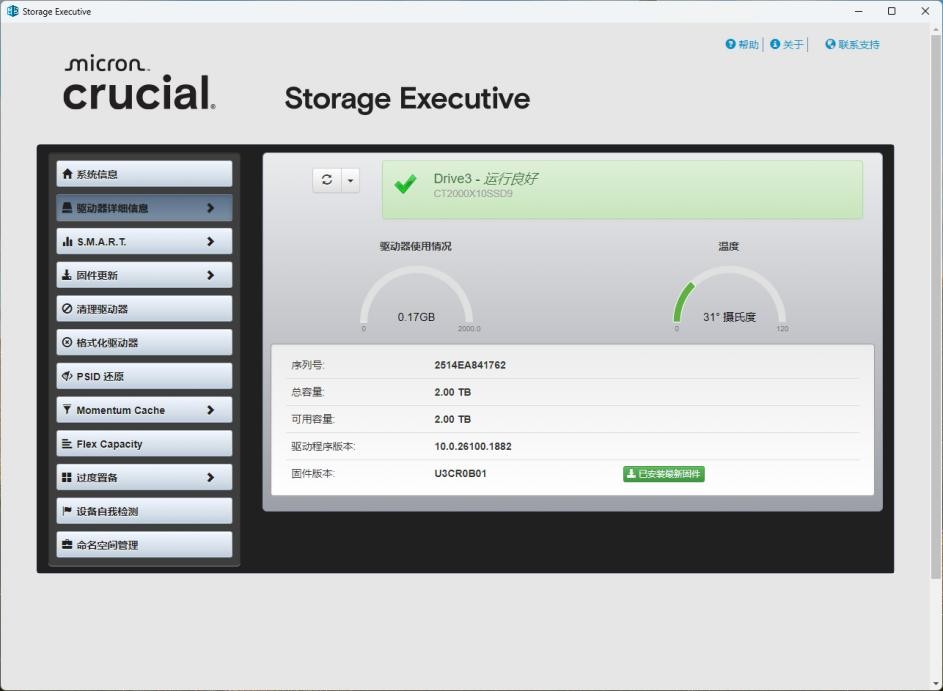Click the 序列号 label
The height and width of the screenshot is (691, 943).
click(x=307, y=365)
